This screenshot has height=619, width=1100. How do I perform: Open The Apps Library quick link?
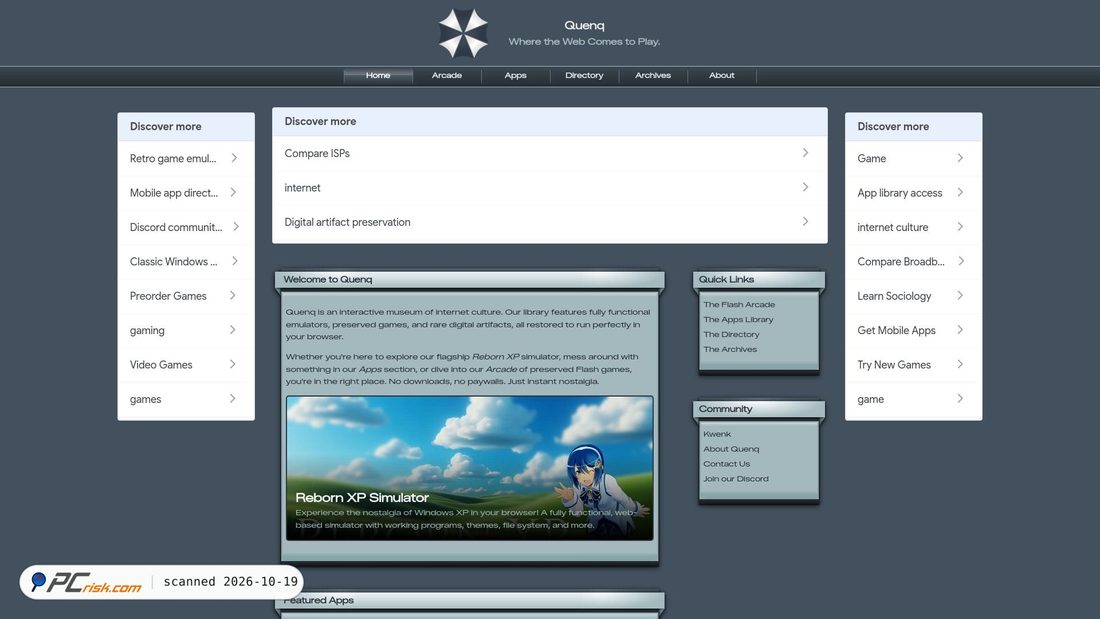tap(738, 319)
